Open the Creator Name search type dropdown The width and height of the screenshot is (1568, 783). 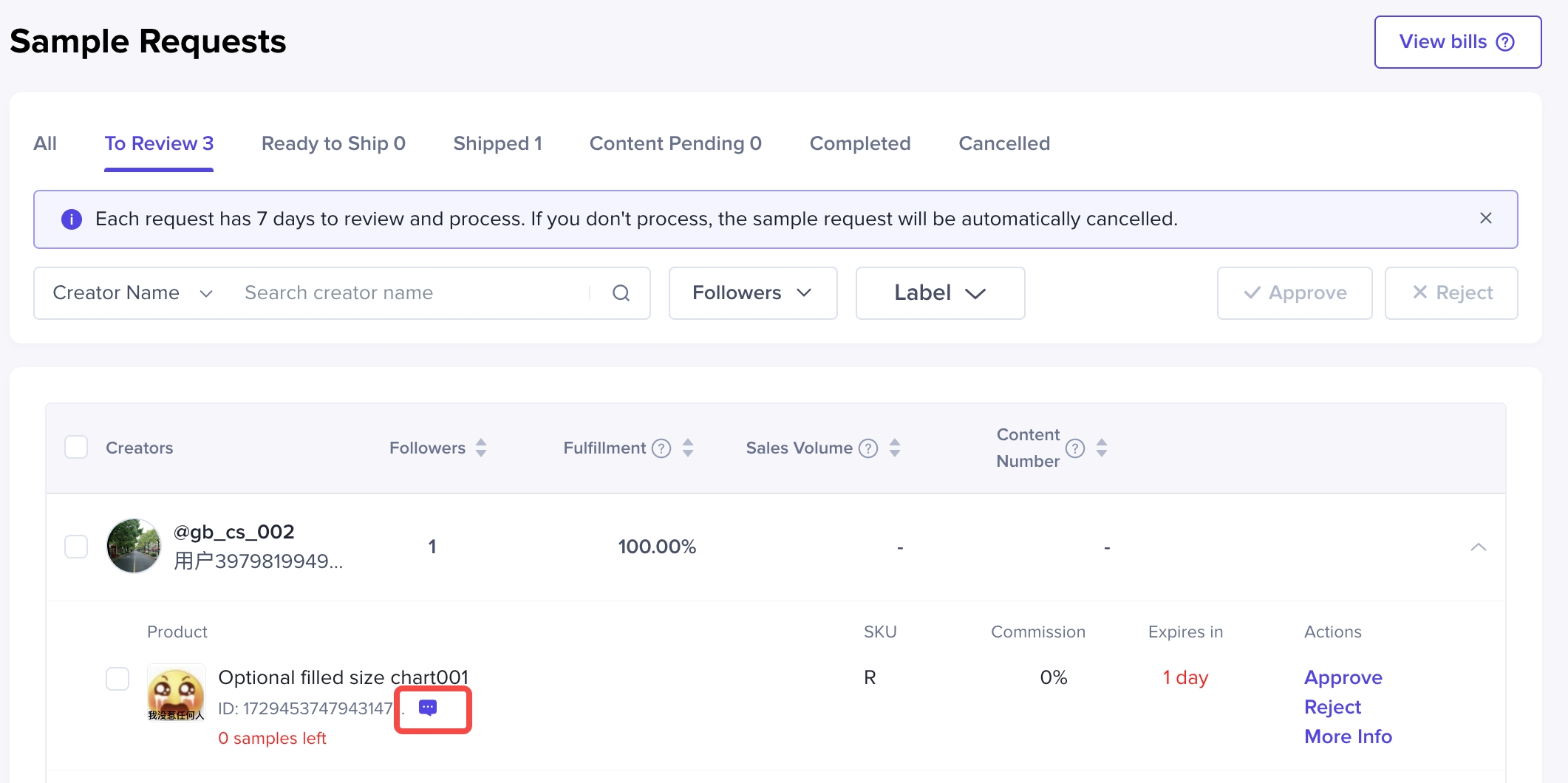pyautogui.click(x=133, y=293)
